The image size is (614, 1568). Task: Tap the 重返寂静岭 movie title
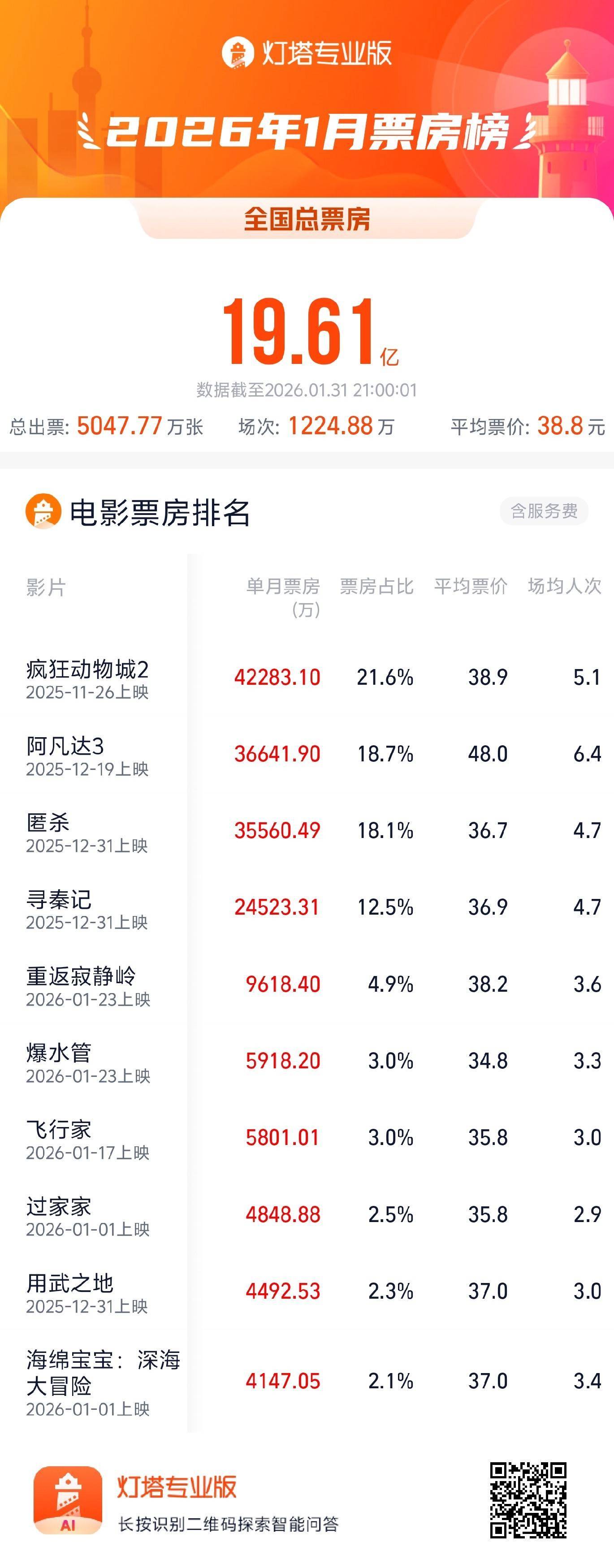pos(81,976)
